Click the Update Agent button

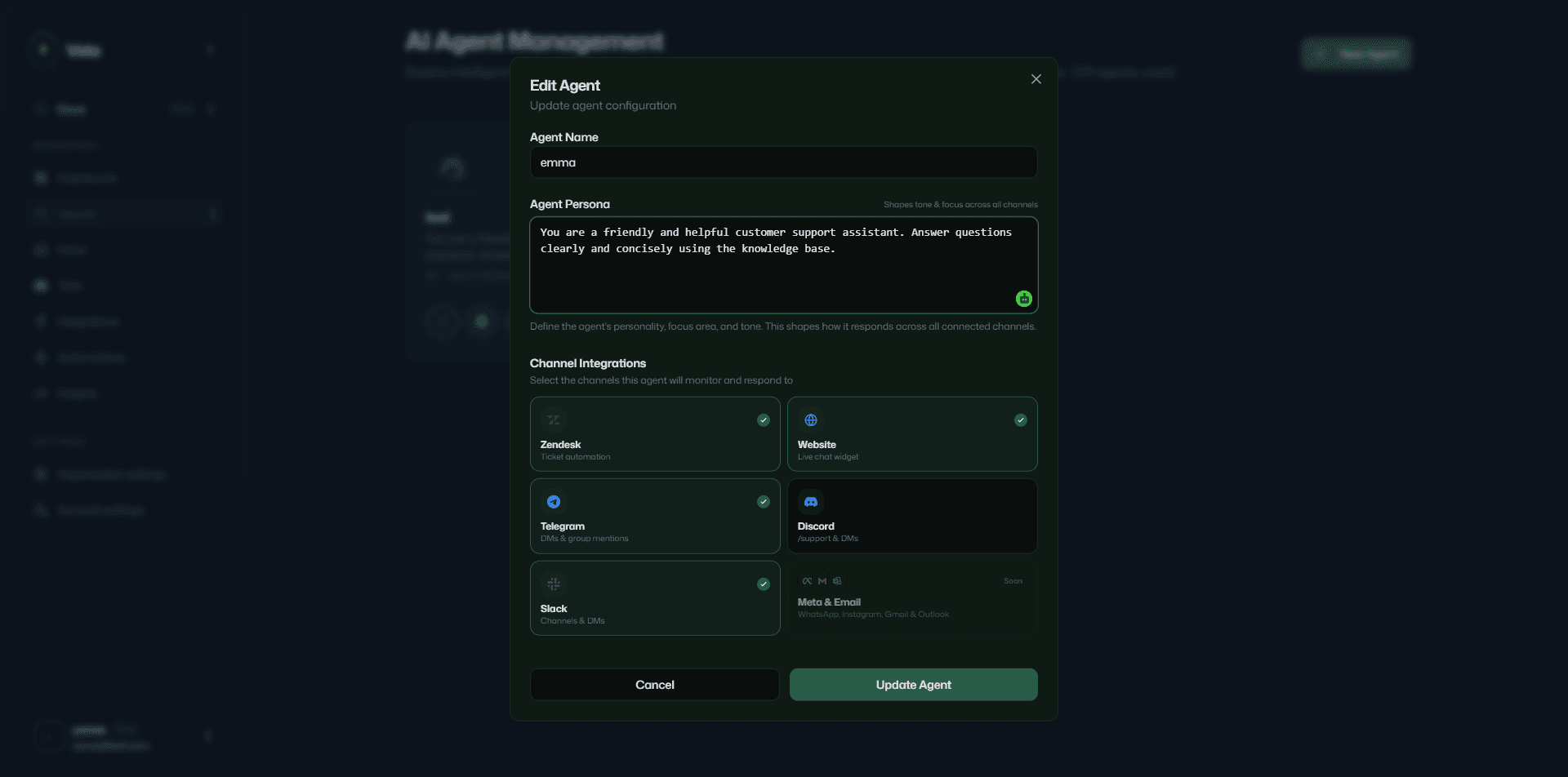pos(914,685)
